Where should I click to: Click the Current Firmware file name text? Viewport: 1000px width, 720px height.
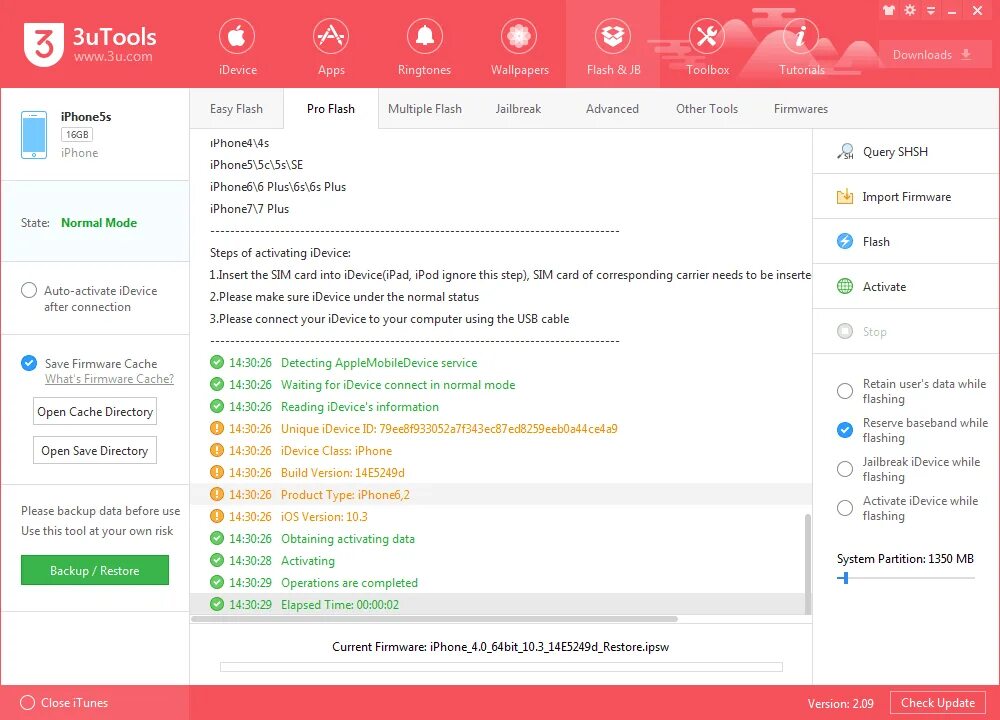click(549, 647)
